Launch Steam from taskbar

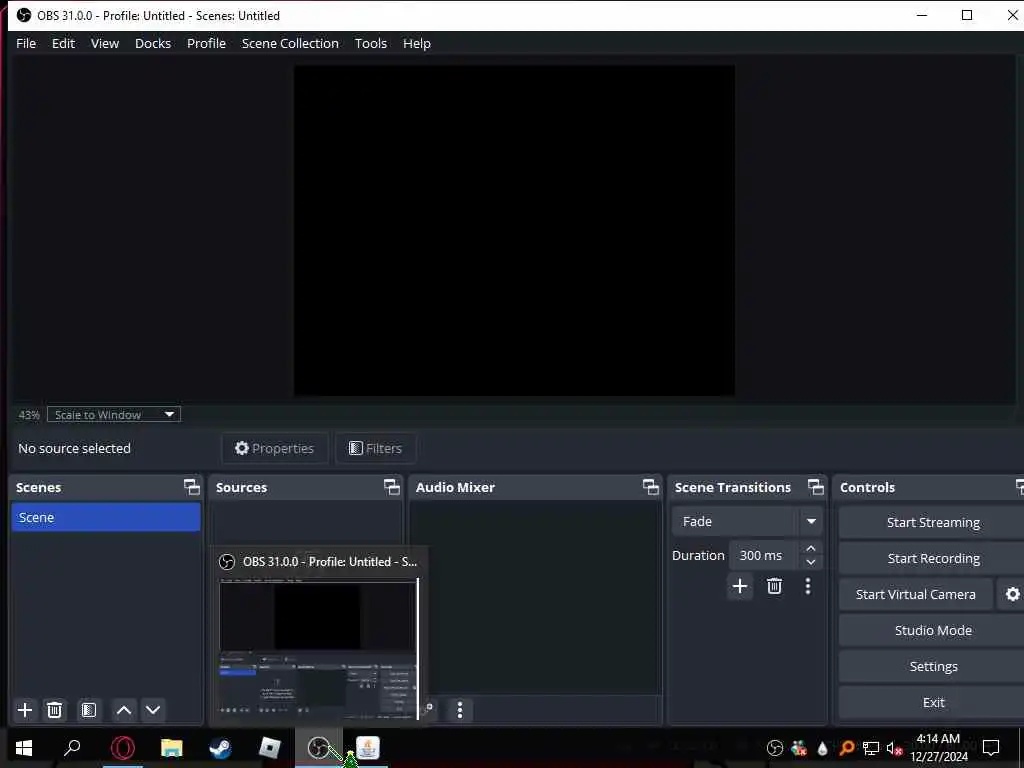(x=220, y=748)
